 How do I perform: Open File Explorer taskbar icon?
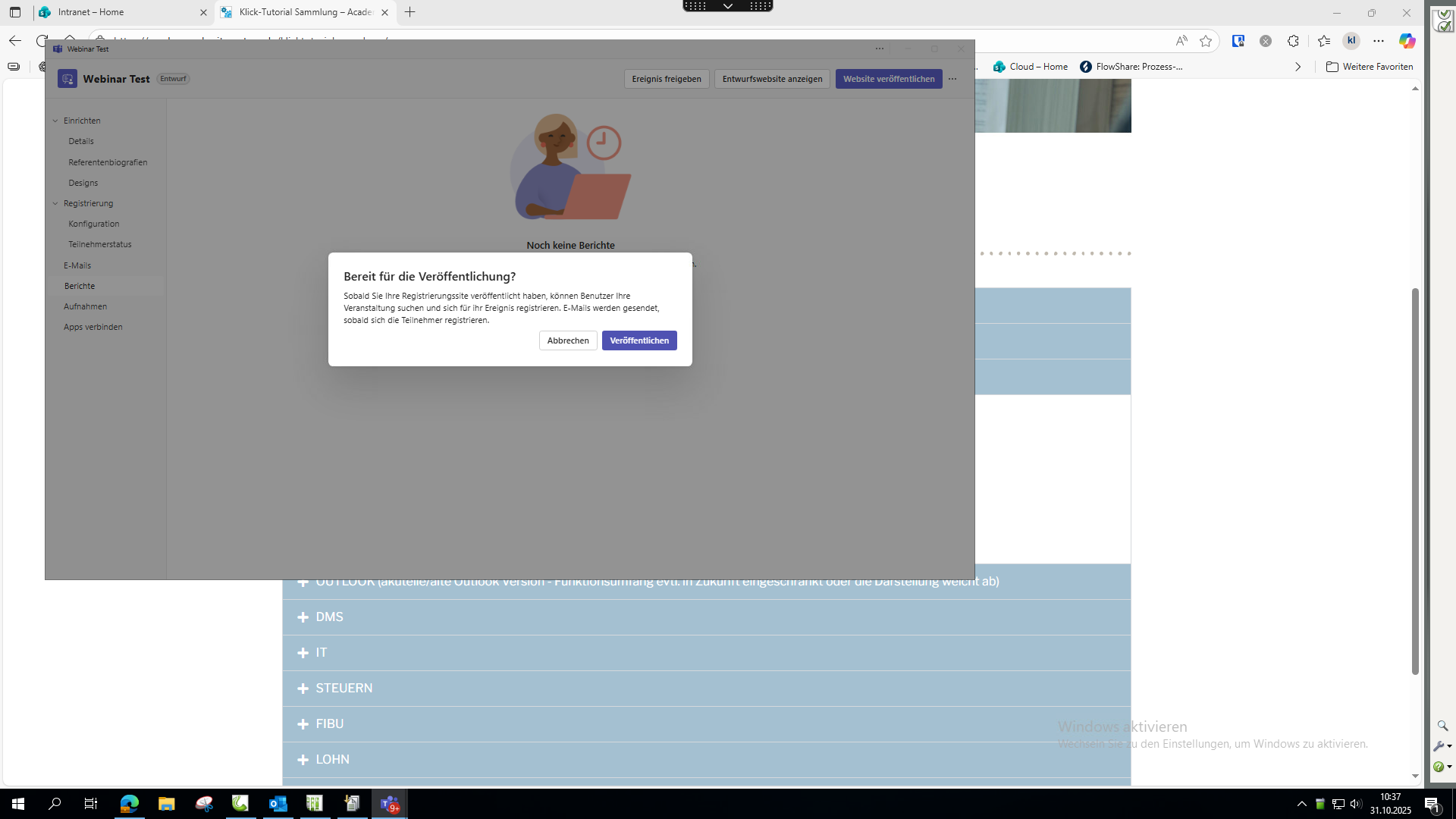(x=166, y=804)
